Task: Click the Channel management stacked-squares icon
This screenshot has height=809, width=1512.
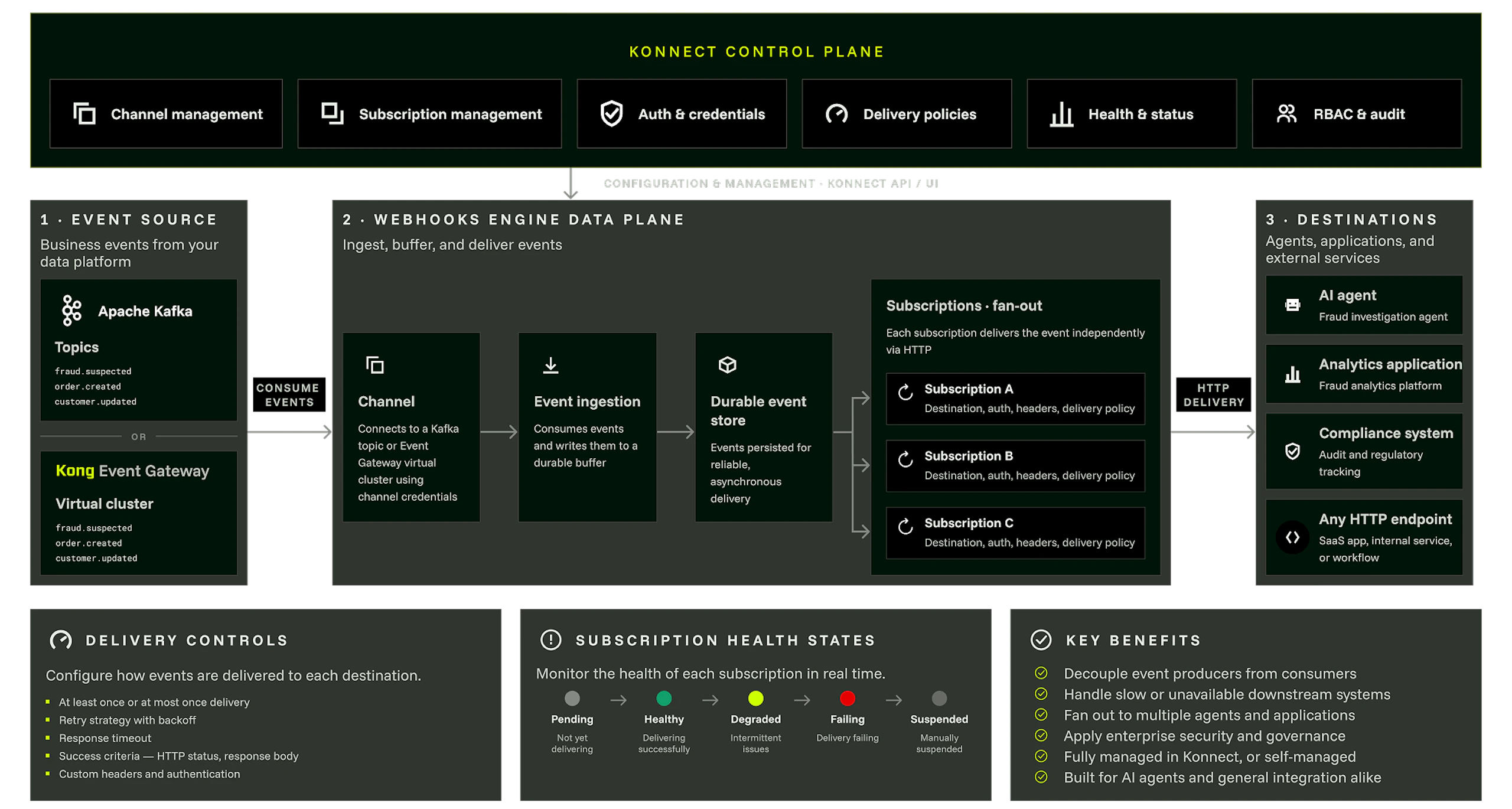Action: 84,113
